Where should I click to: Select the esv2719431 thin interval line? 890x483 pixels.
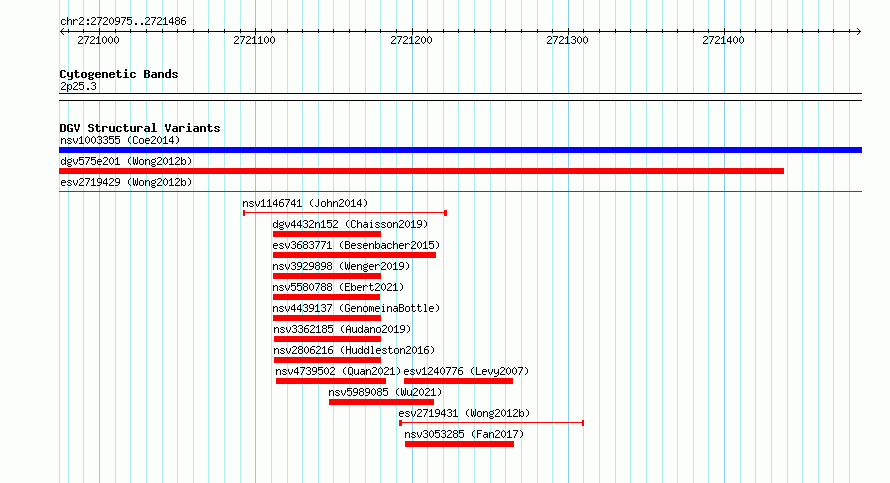tap(492, 423)
